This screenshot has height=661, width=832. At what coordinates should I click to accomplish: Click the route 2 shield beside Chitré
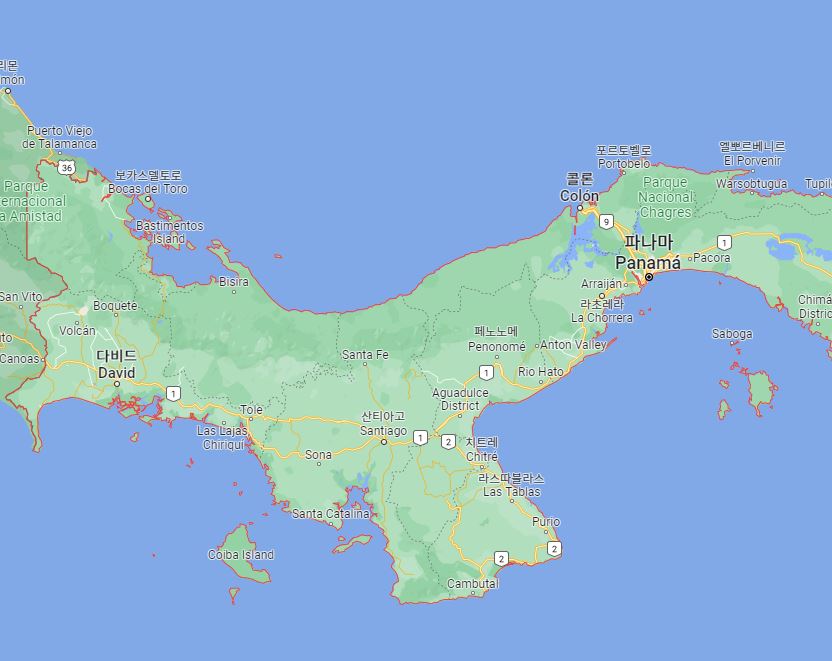coord(448,441)
